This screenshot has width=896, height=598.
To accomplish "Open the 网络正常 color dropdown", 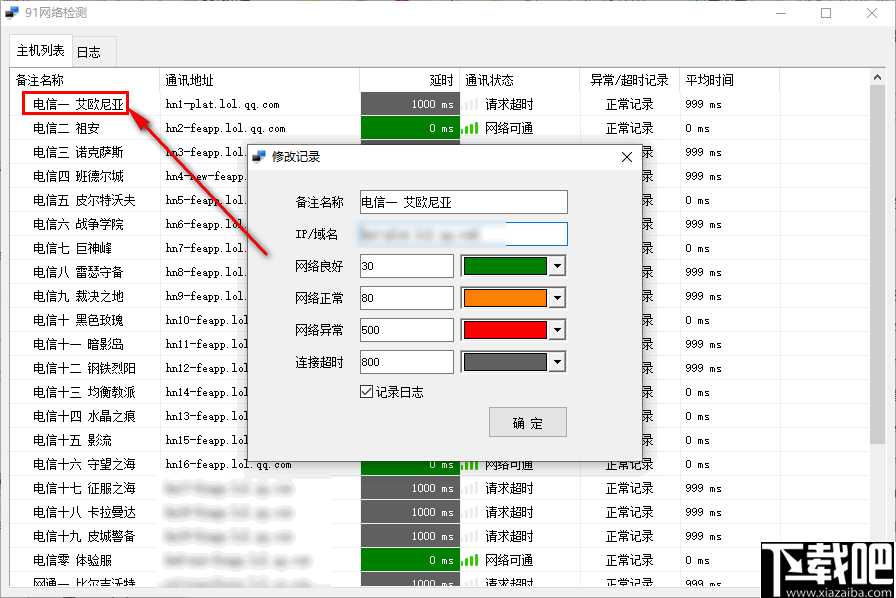I will tap(559, 297).
